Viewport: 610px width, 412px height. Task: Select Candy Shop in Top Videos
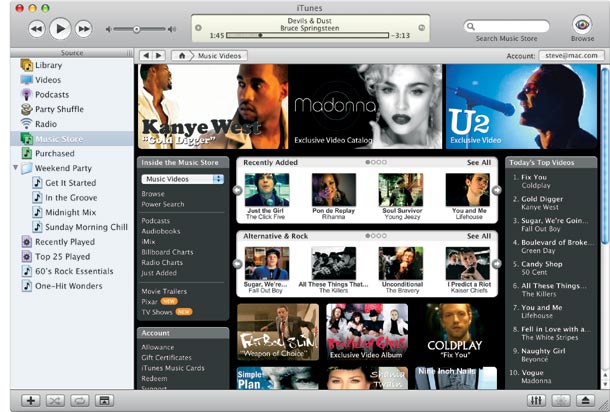click(x=542, y=264)
